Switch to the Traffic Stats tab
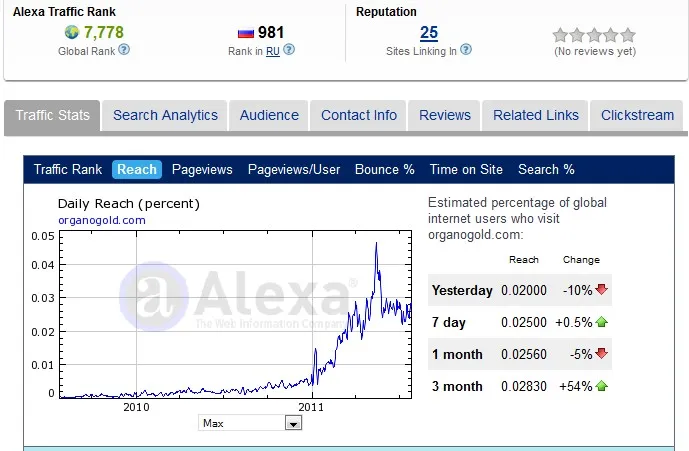This screenshot has width=689, height=451. 52,115
